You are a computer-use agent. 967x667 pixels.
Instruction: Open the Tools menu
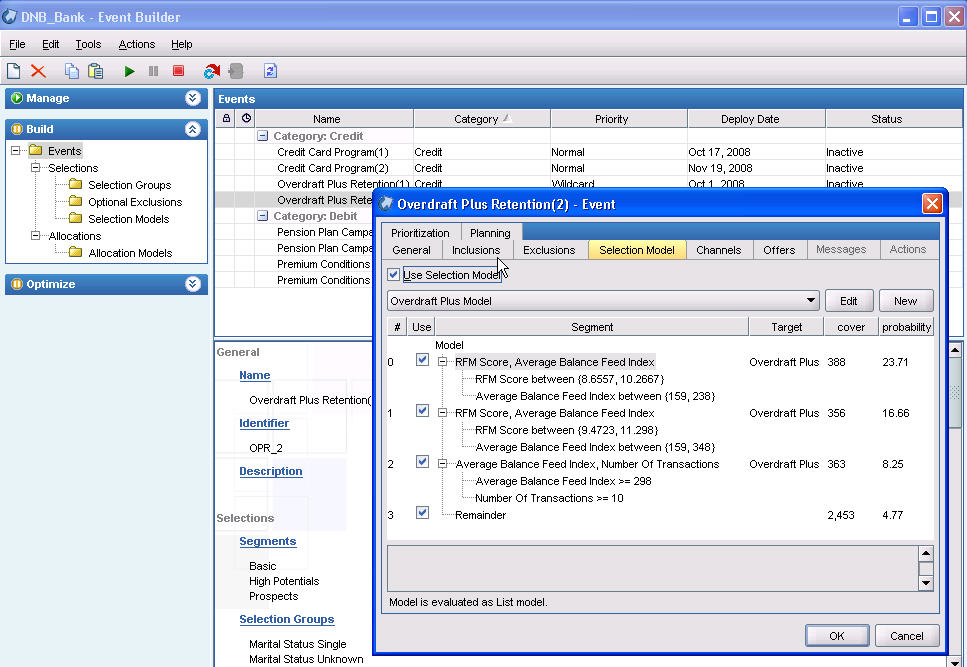click(x=88, y=44)
